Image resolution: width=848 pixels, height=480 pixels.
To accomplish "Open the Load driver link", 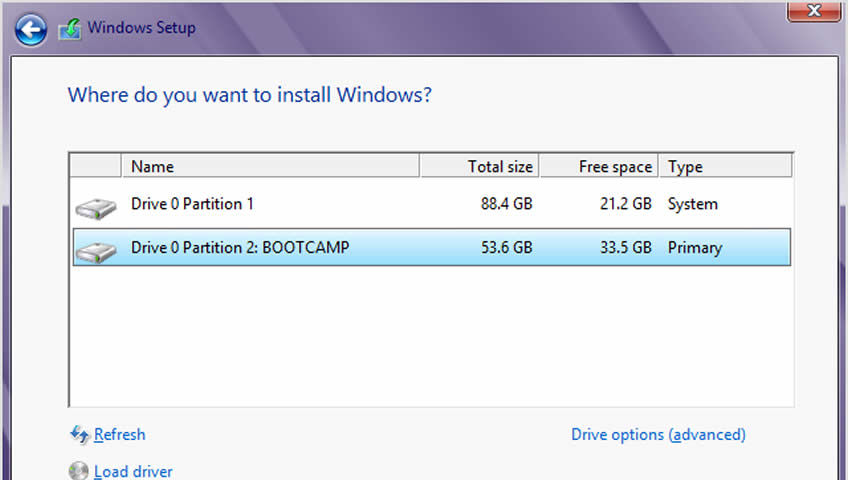I will [x=133, y=471].
